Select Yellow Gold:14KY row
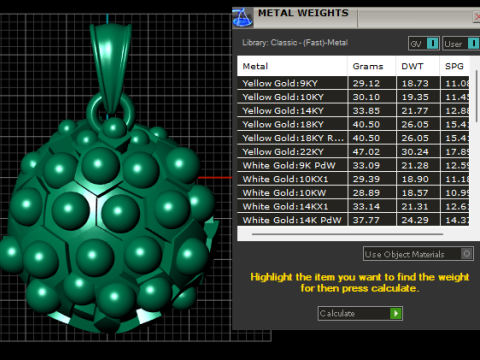This screenshot has width=480, height=360. point(353,110)
